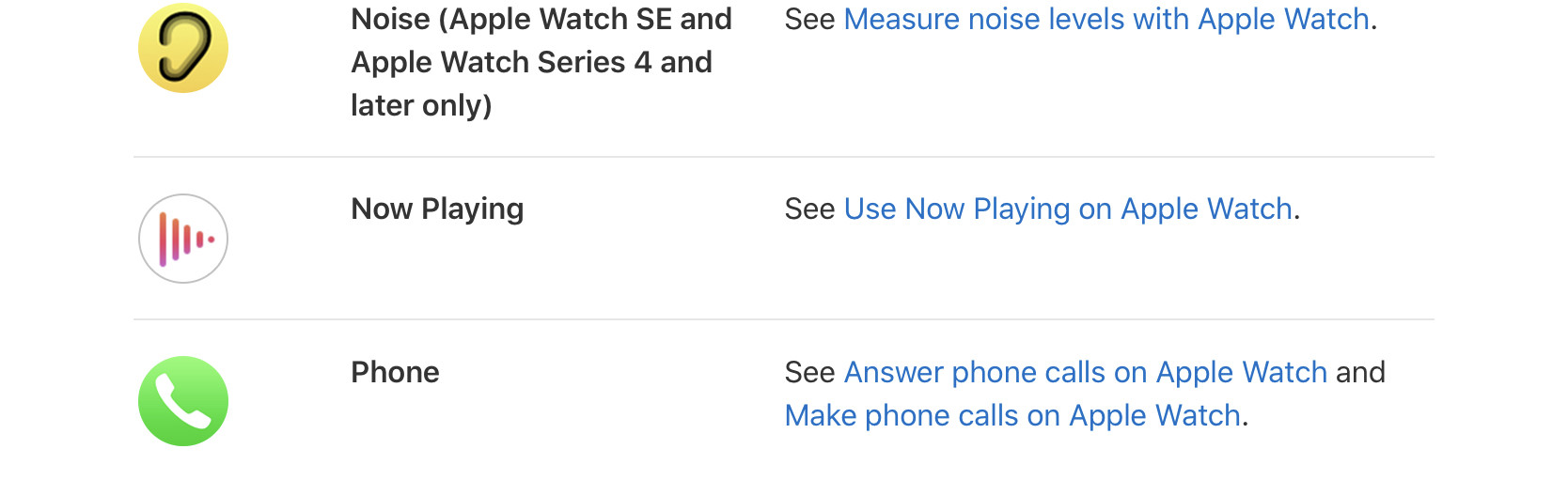Click the divider line between Noise and Now Playing rows

783,157
